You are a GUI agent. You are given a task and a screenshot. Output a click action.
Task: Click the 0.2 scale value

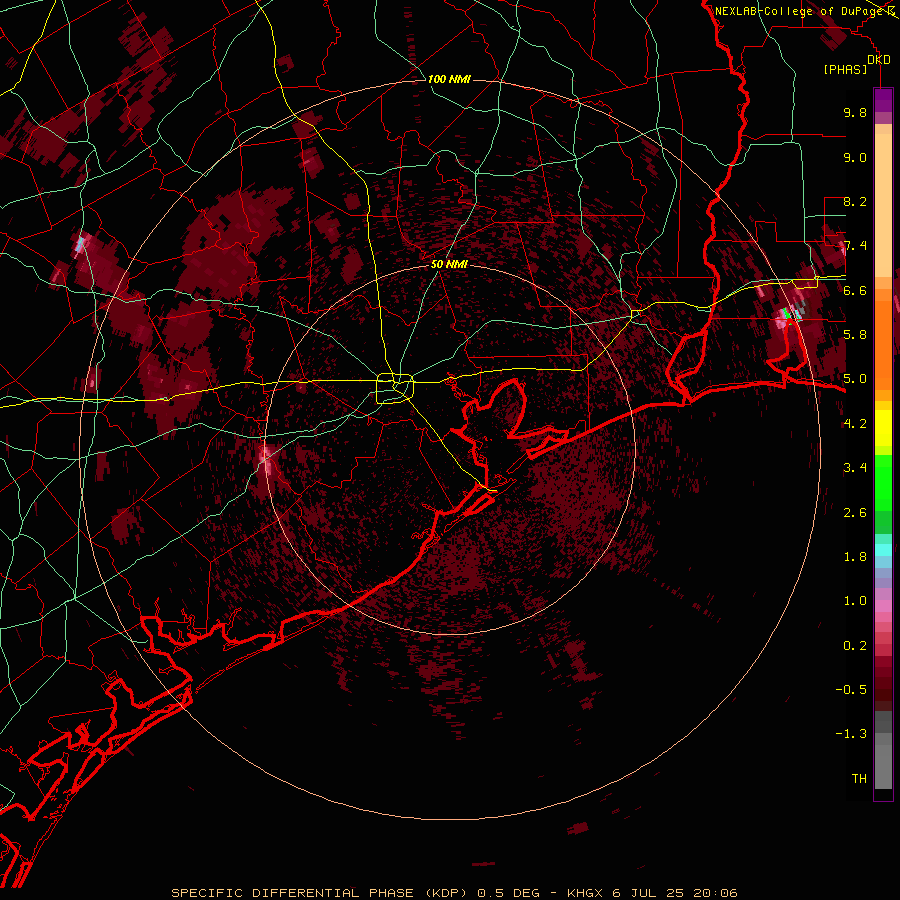tap(855, 646)
